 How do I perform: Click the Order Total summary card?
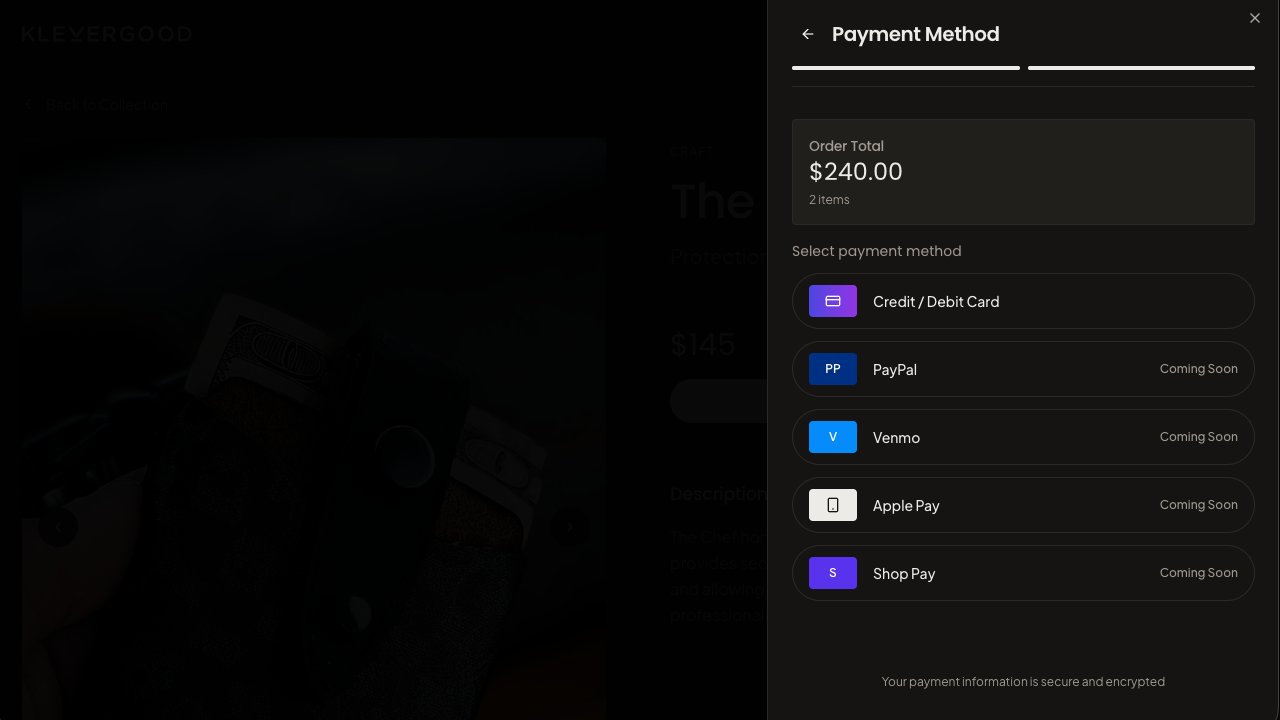point(1023,172)
